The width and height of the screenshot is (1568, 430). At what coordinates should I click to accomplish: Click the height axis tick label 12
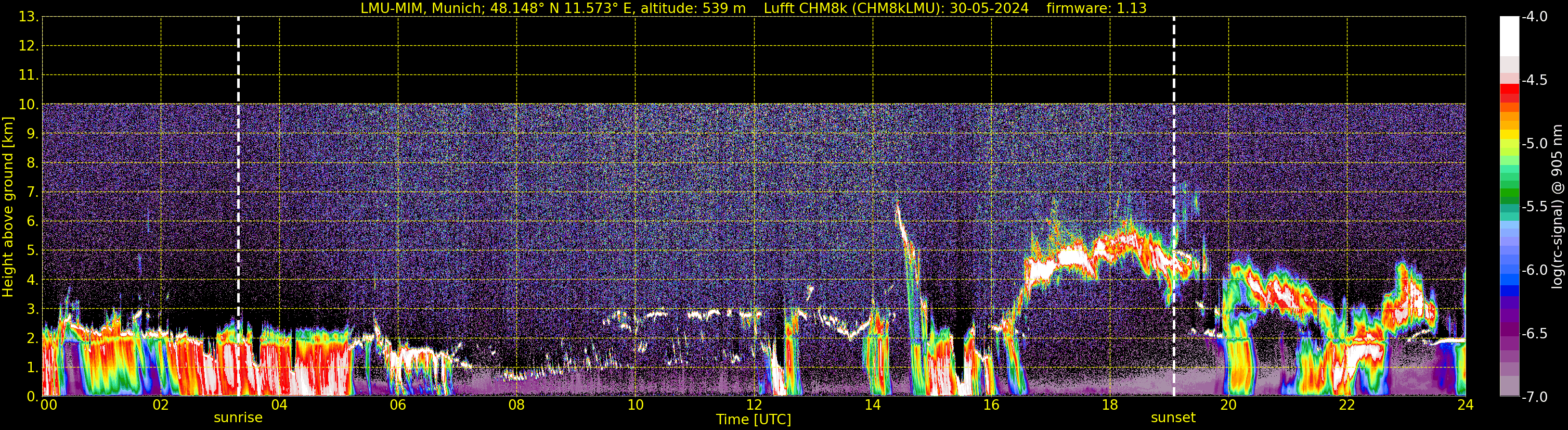28,46
